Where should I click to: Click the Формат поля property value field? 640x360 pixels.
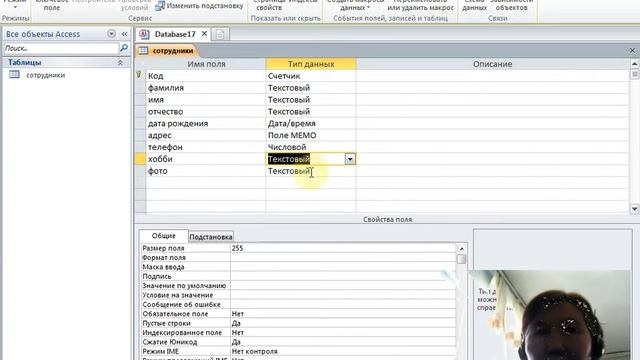(343, 258)
